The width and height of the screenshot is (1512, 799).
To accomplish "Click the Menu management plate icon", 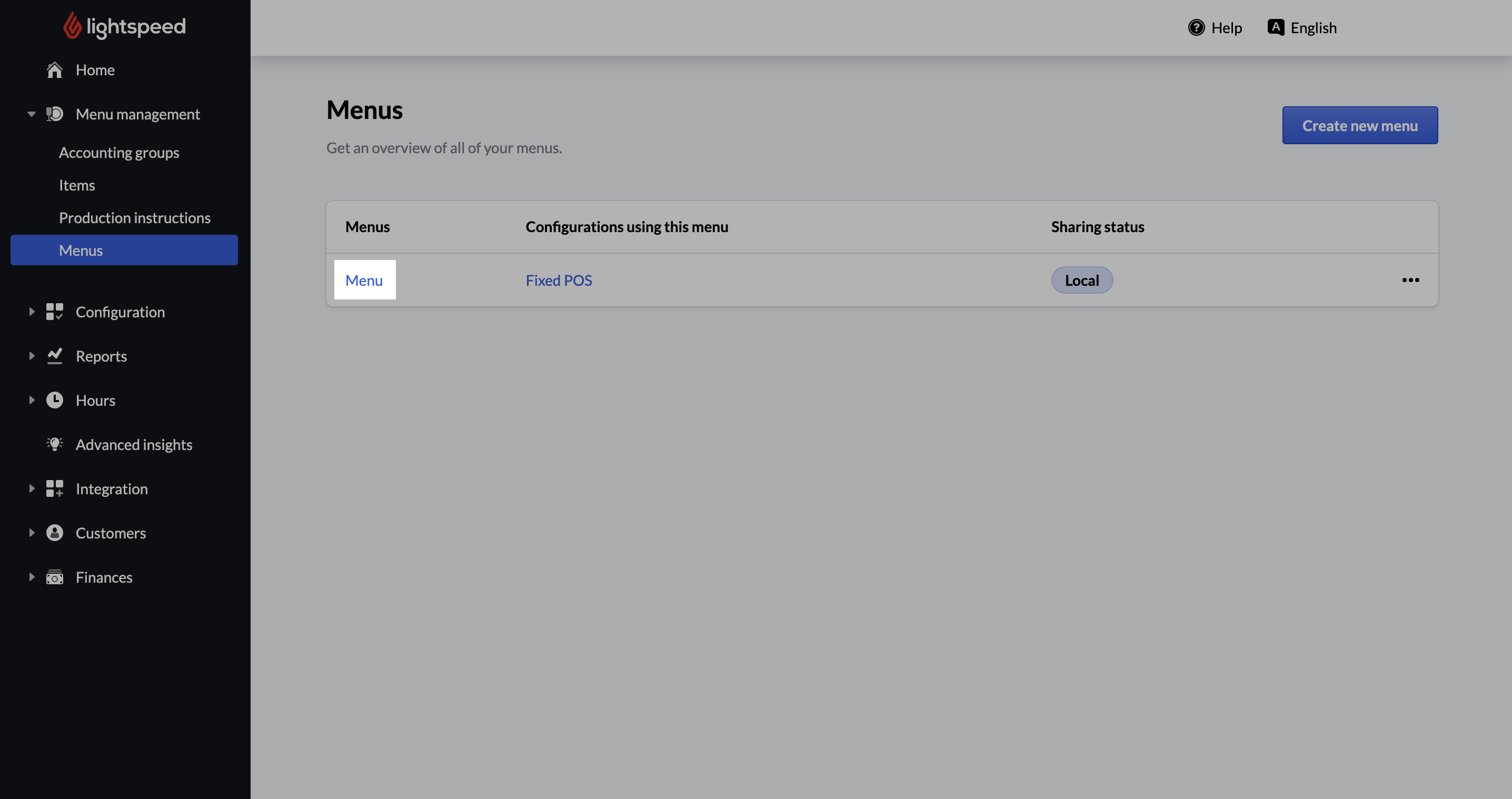I will click(x=55, y=114).
